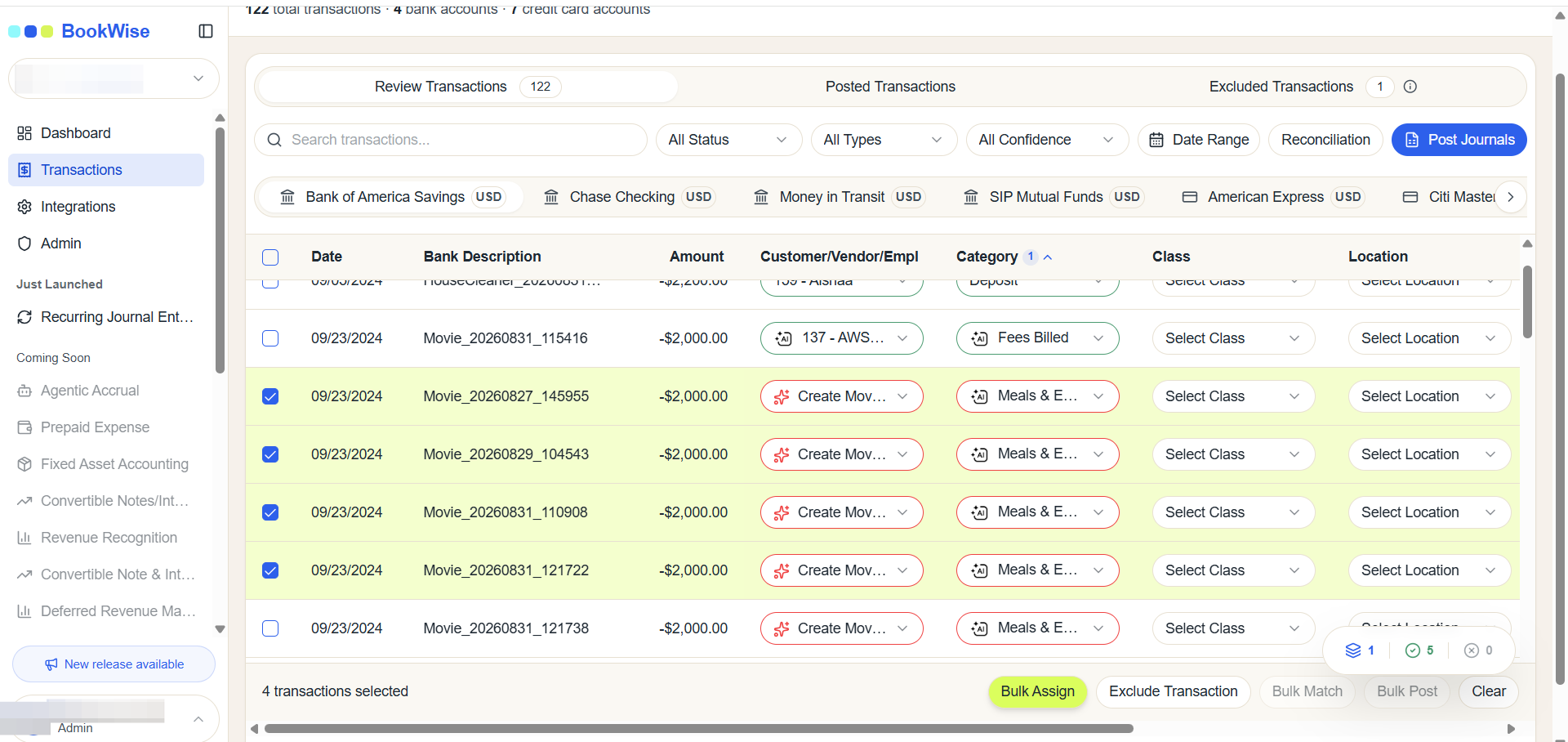Open Select Class for Movie_20260827_145955
This screenshot has width=1568, height=742.
(x=1233, y=396)
